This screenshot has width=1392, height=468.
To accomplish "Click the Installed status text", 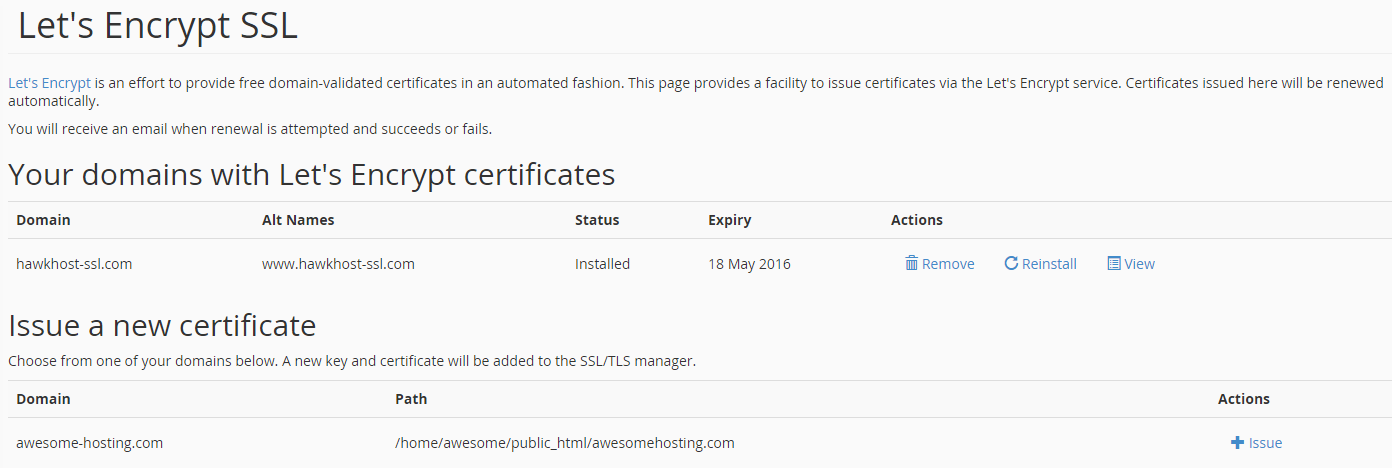I will 602,264.
